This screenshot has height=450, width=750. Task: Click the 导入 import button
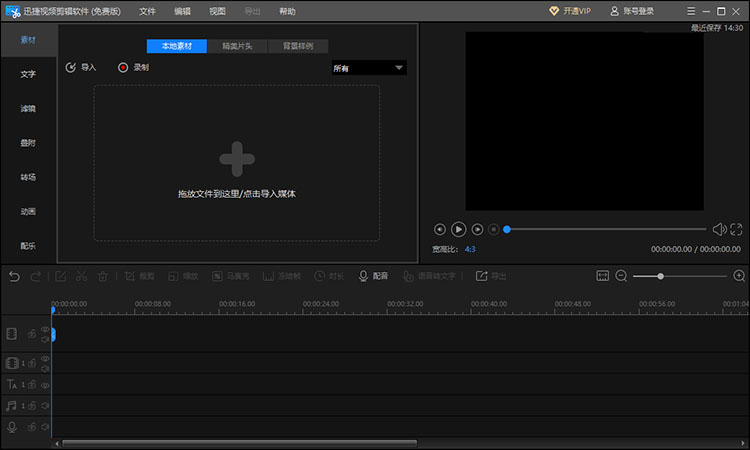click(81, 67)
